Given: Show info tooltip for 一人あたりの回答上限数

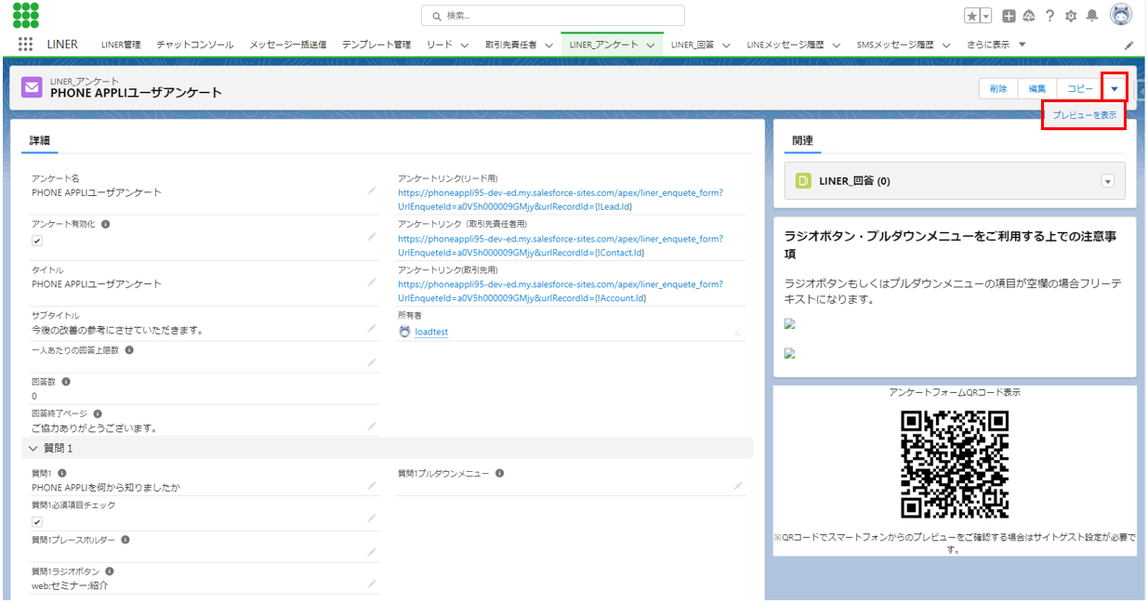Looking at the screenshot, I should click(x=130, y=350).
